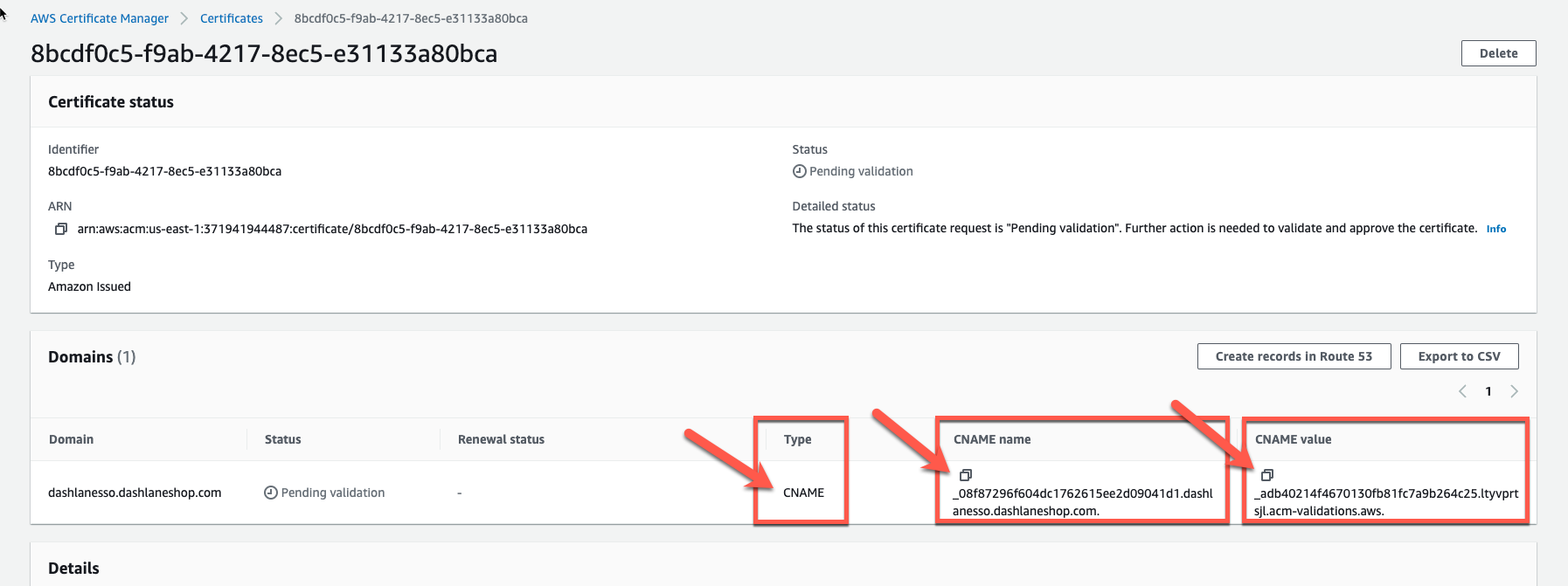Click the clock icon in the dashlanesso domain row
This screenshot has height=586, width=1568.
pyautogui.click(x=271, y=493)
